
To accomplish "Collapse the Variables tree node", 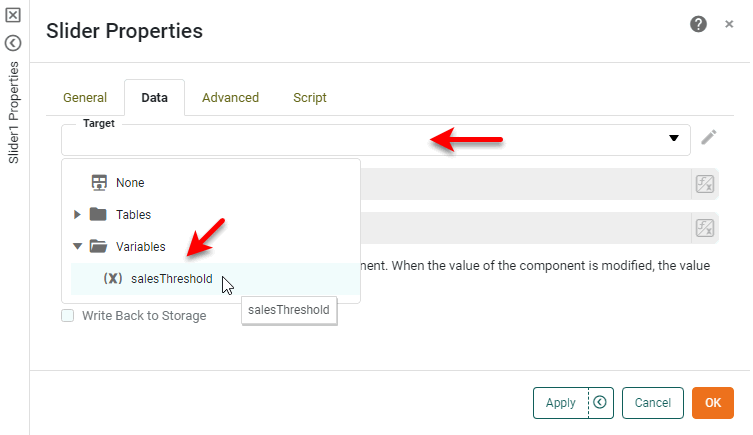I will pos(78,246).
